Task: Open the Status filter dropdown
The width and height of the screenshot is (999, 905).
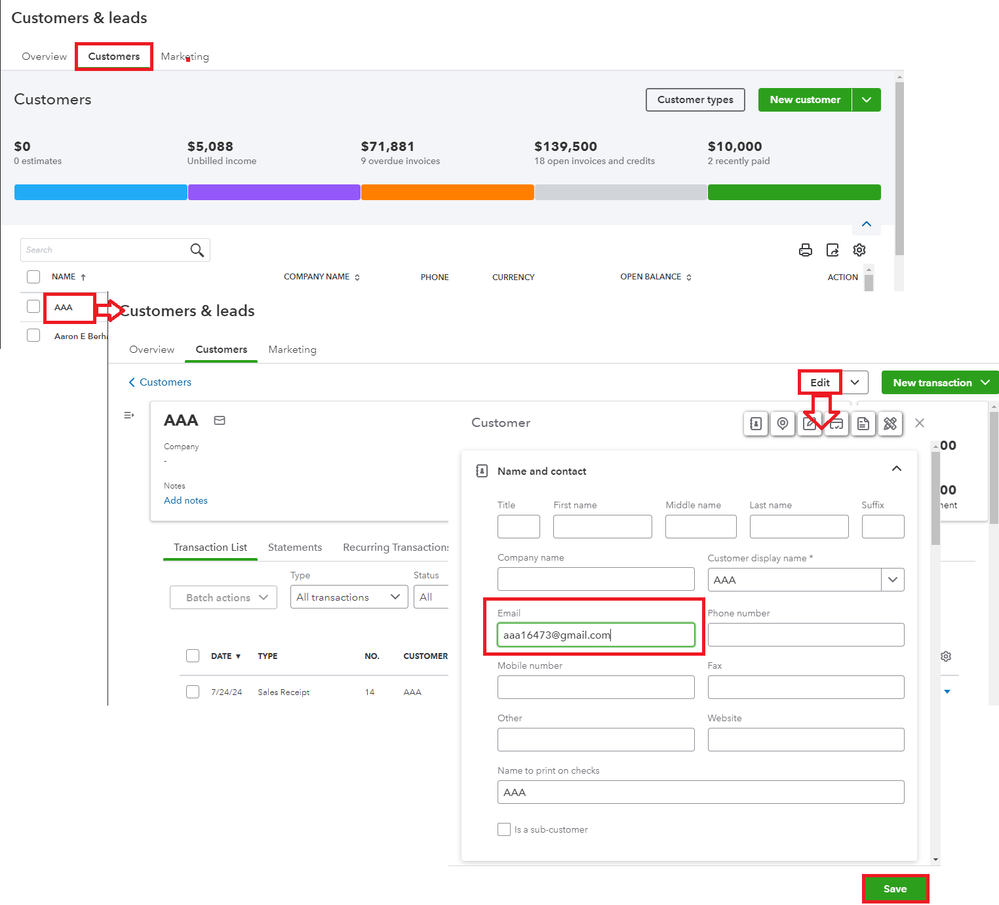Action: [x=431, y=597]
